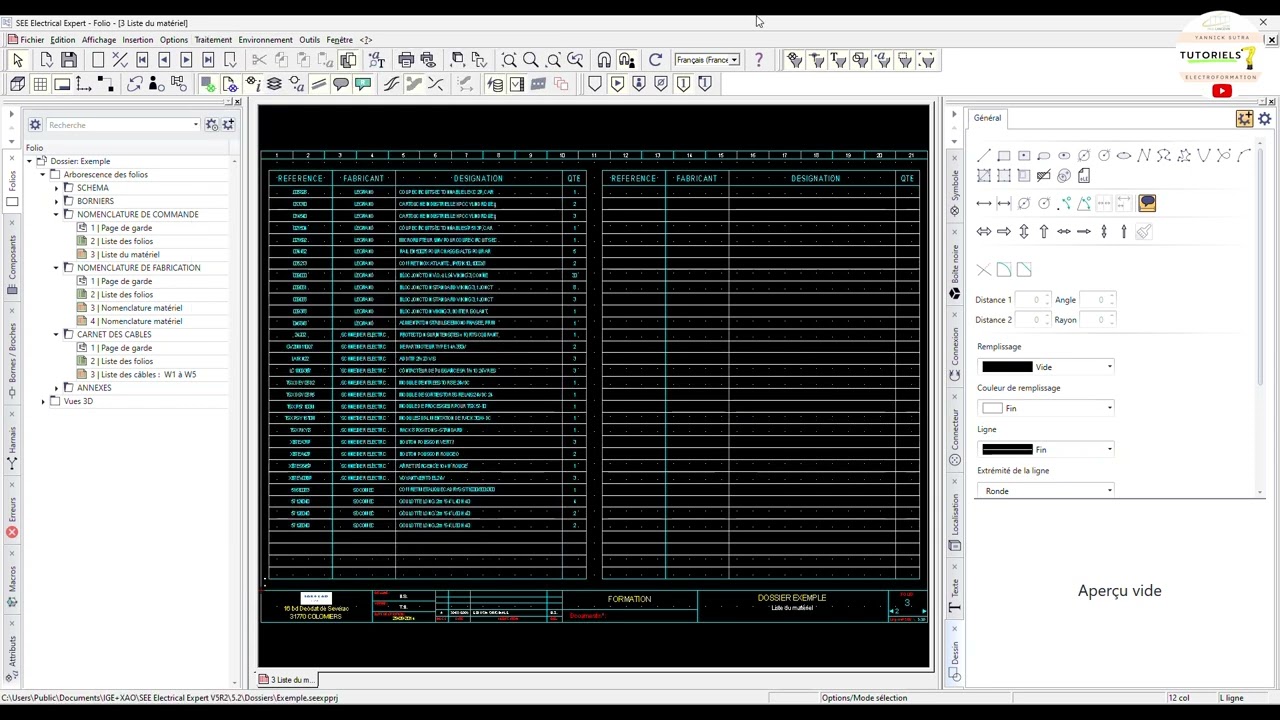Click the grey speech bubble icon
This screenshot has height=720, width=1280.
click(x=341, y=84)
